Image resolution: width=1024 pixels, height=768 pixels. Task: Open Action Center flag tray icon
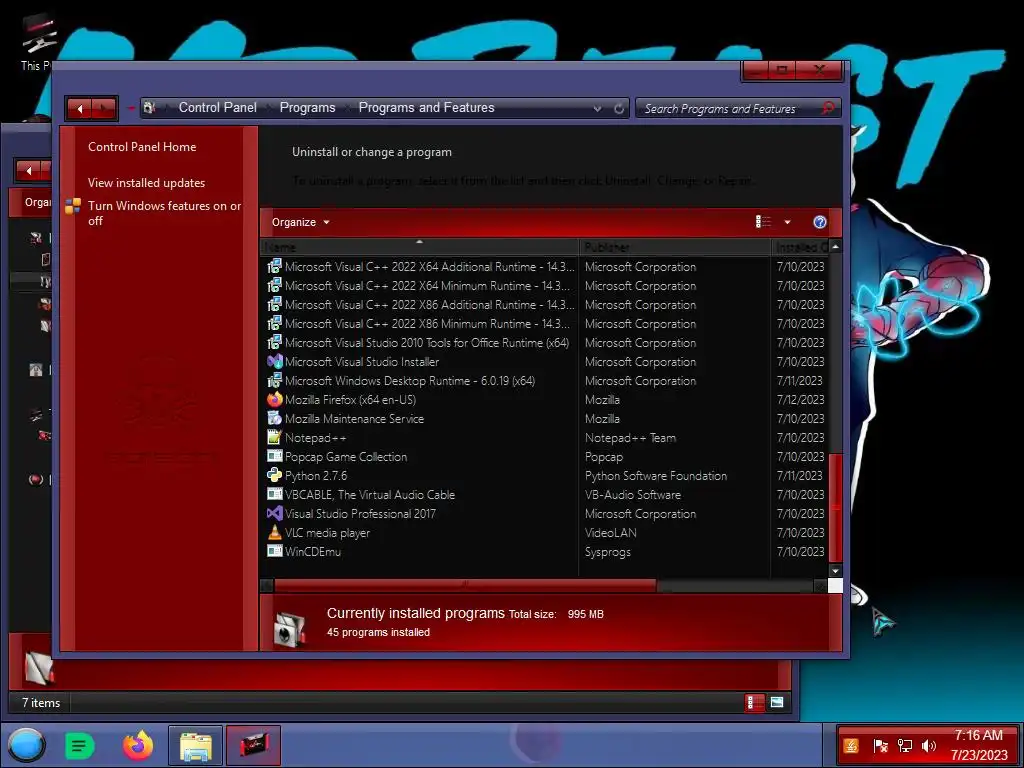880,745
